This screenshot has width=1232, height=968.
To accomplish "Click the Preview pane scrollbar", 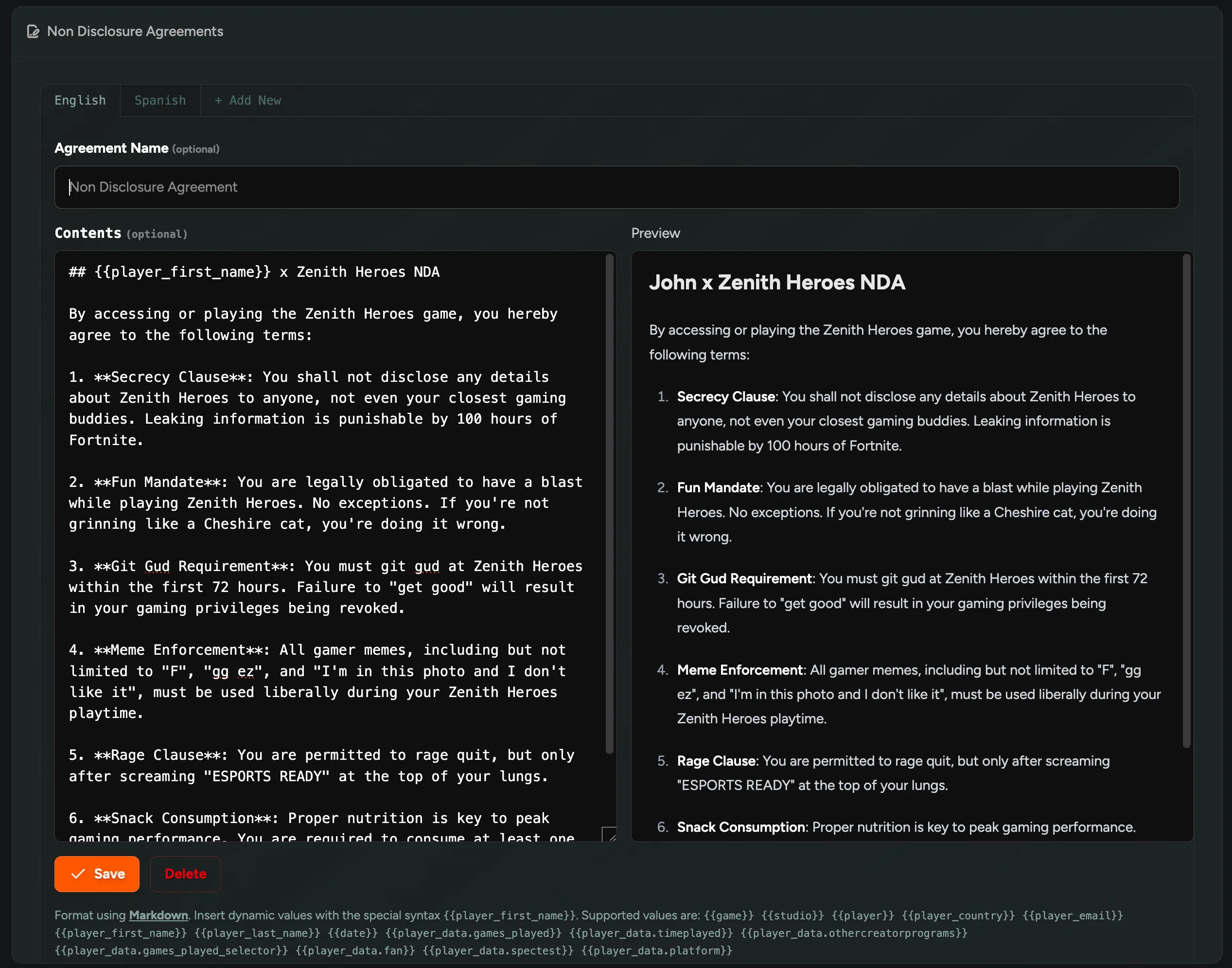I will coord(1186,501).
